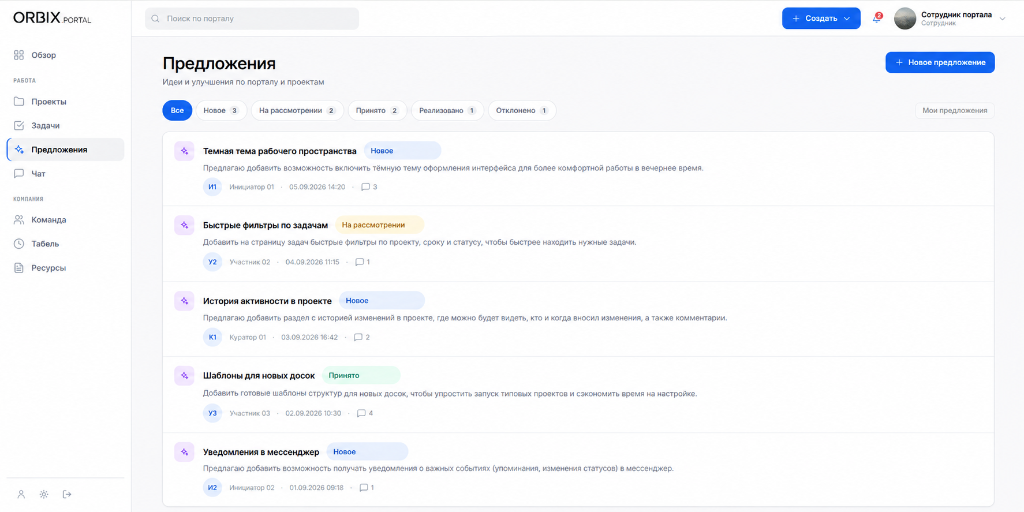Click the Предложения sparkle icon in sidebar

(20, 150)
